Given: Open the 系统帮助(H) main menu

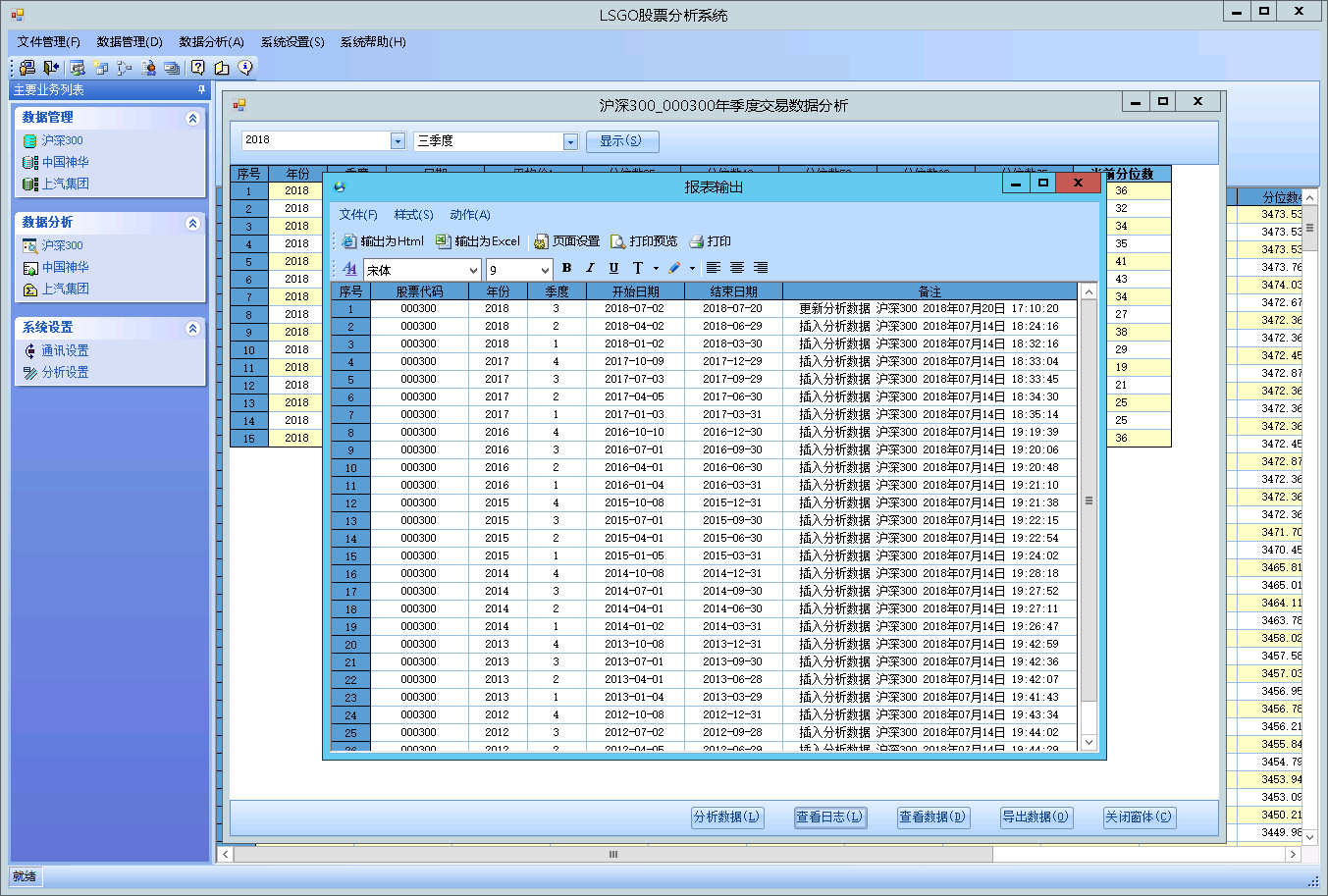Looking at the screenshot, I should [x=373, y=42].
